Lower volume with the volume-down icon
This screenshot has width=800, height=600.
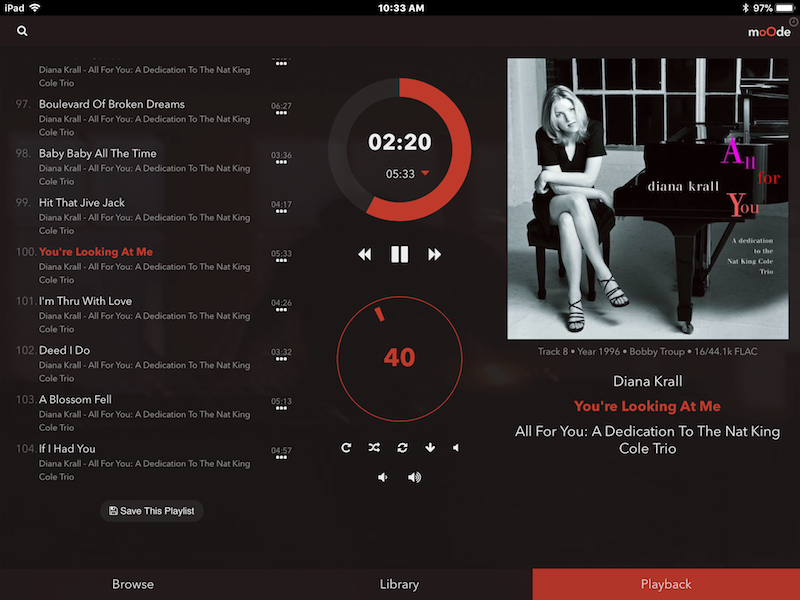[383, 477]
